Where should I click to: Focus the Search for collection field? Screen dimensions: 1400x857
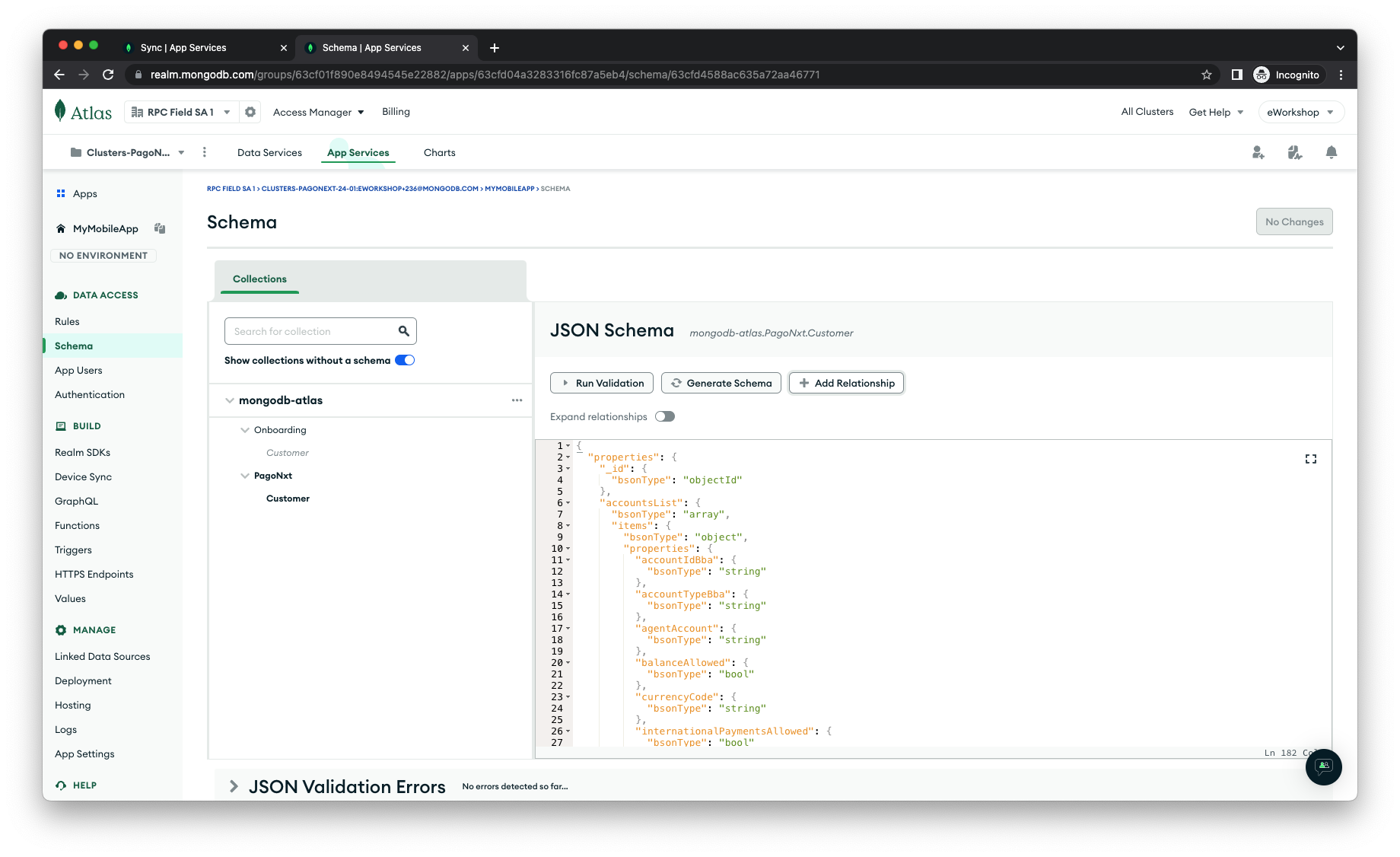point(320,331)
